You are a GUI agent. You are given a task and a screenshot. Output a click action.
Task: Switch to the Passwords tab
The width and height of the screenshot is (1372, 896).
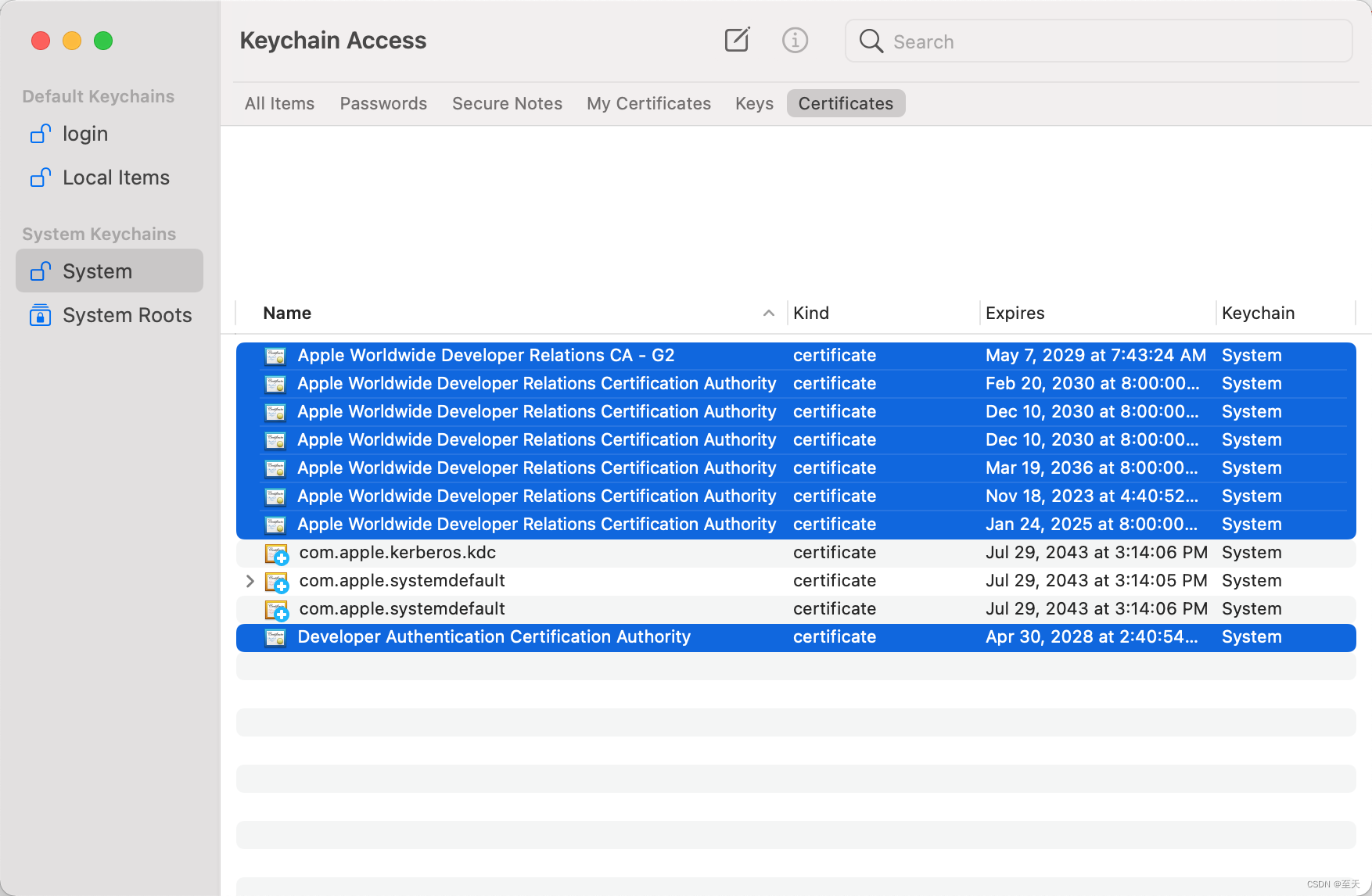(x=383, y=103)
